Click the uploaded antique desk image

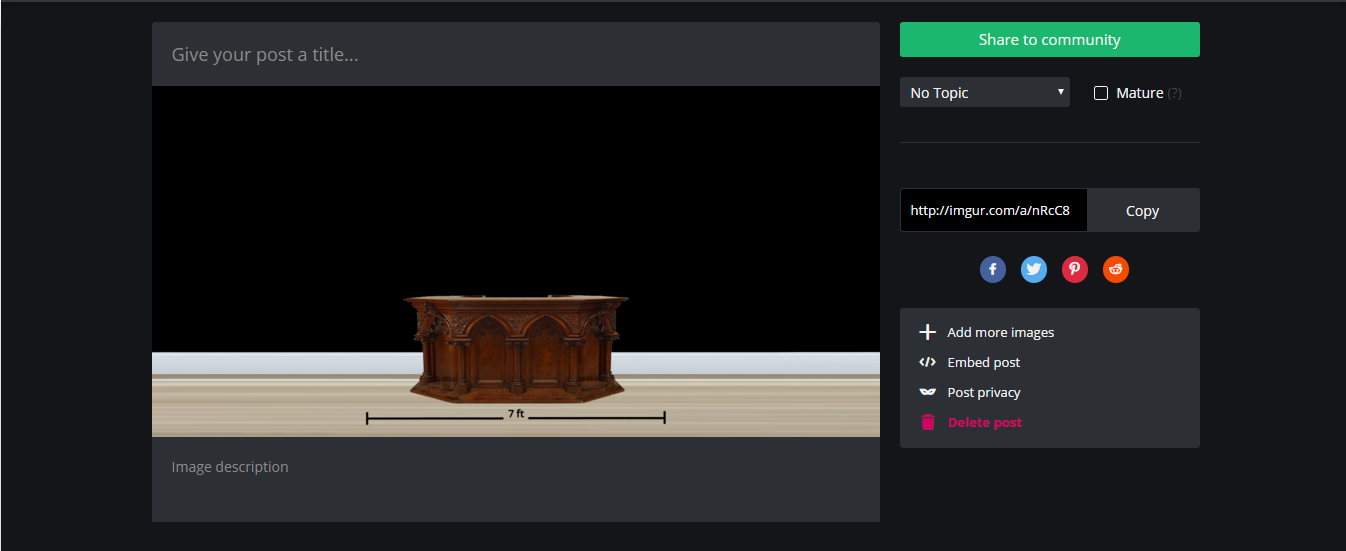coord(516,261)
